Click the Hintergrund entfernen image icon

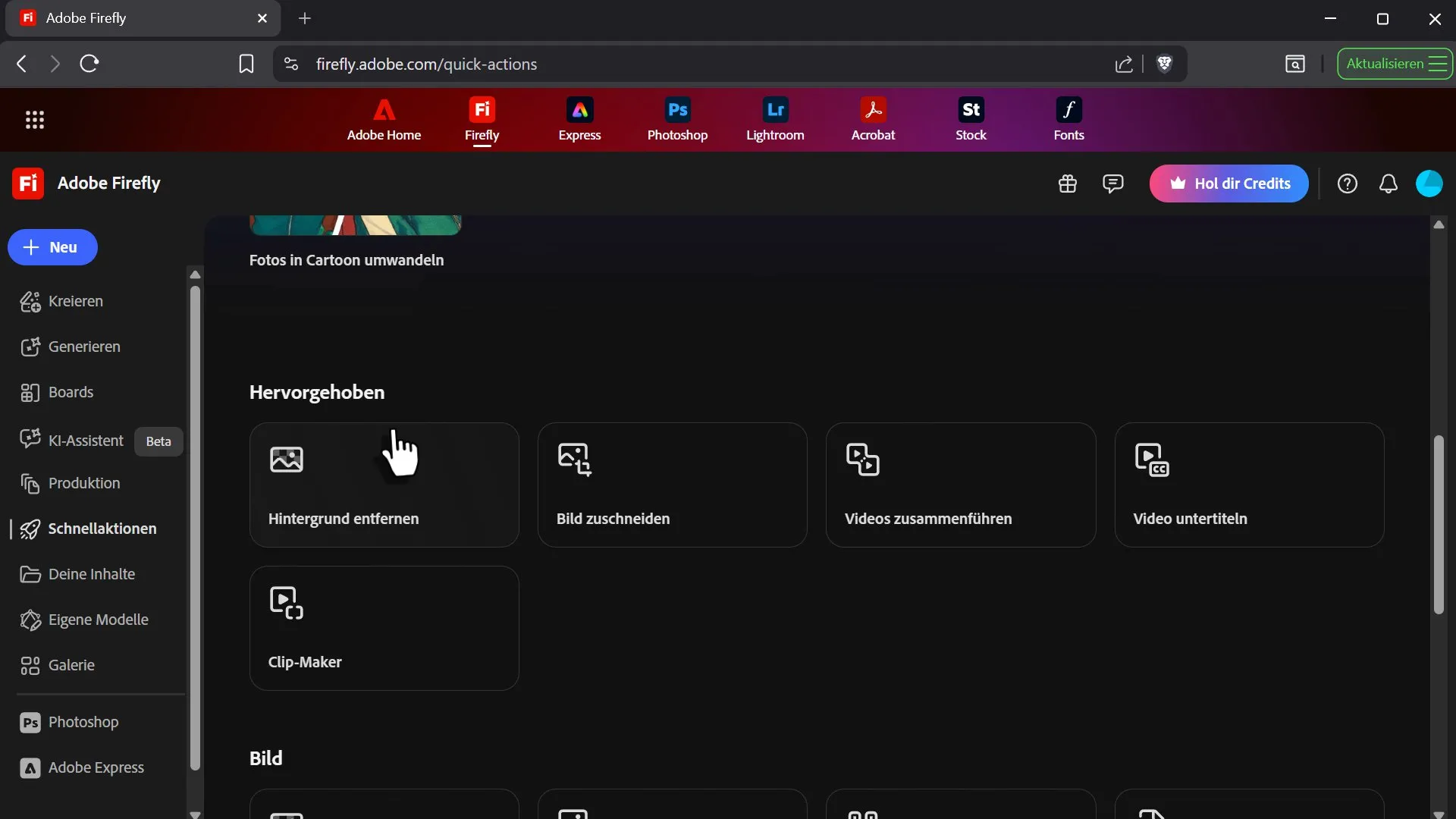[x=287, y=460]
